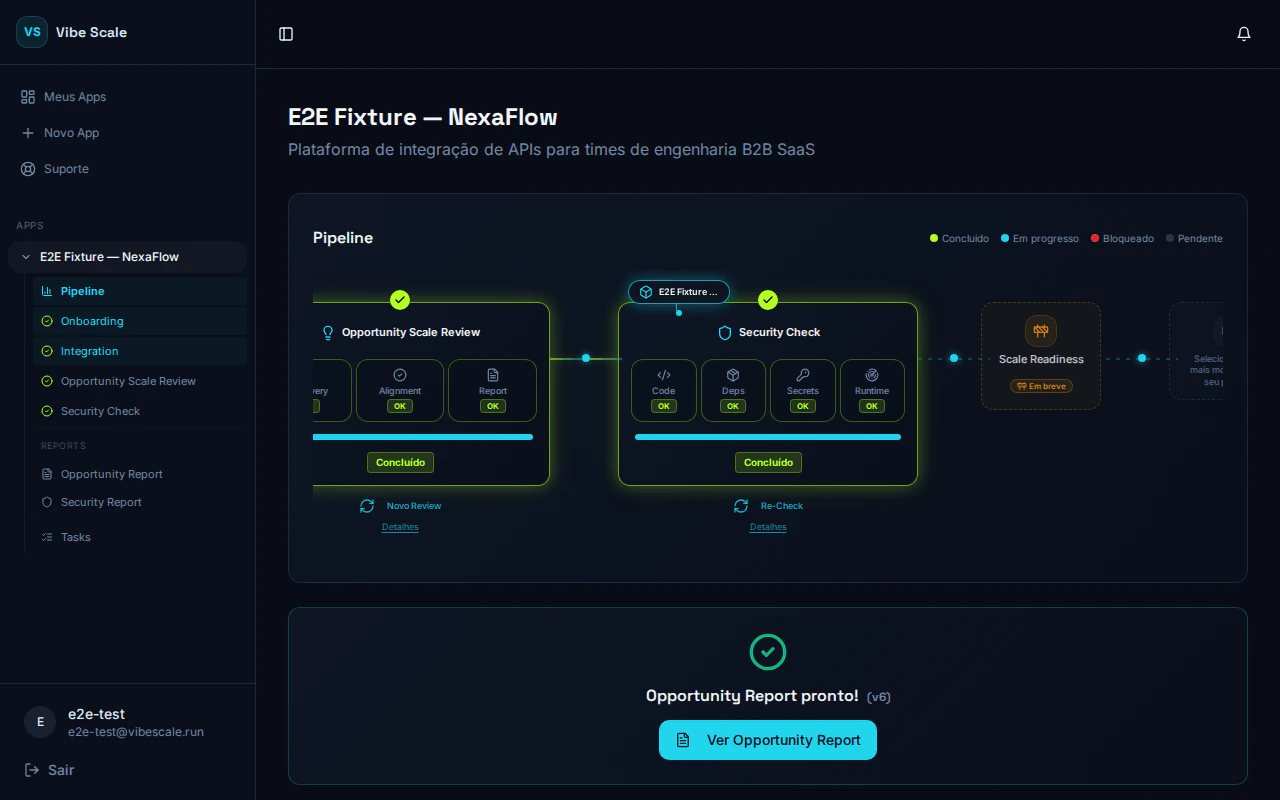Select Onboarding in the sidebar
The height and width of the screenshot is (800, 1280).
point(92,320)
